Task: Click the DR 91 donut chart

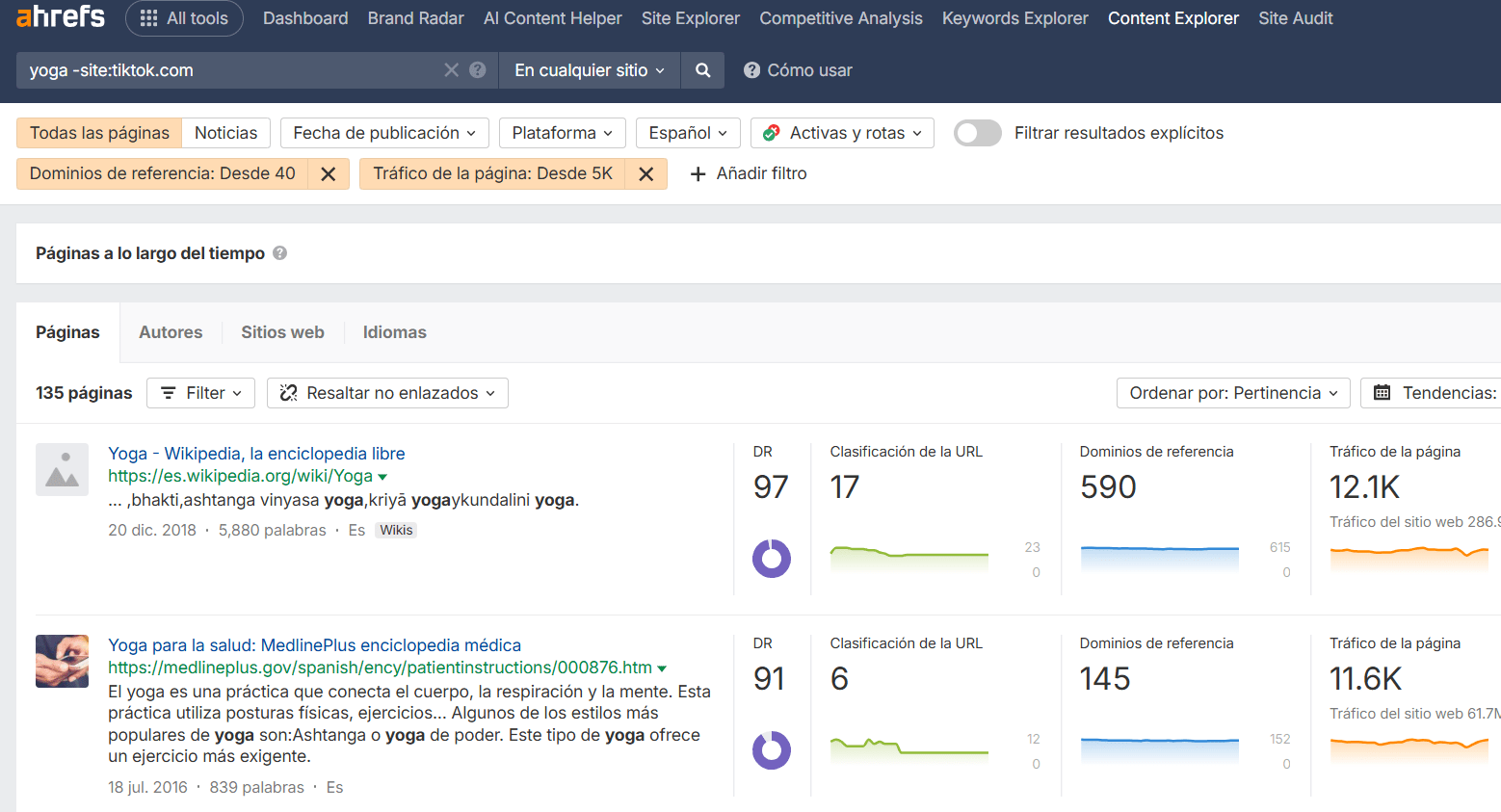Action: [x=772, y=750]
